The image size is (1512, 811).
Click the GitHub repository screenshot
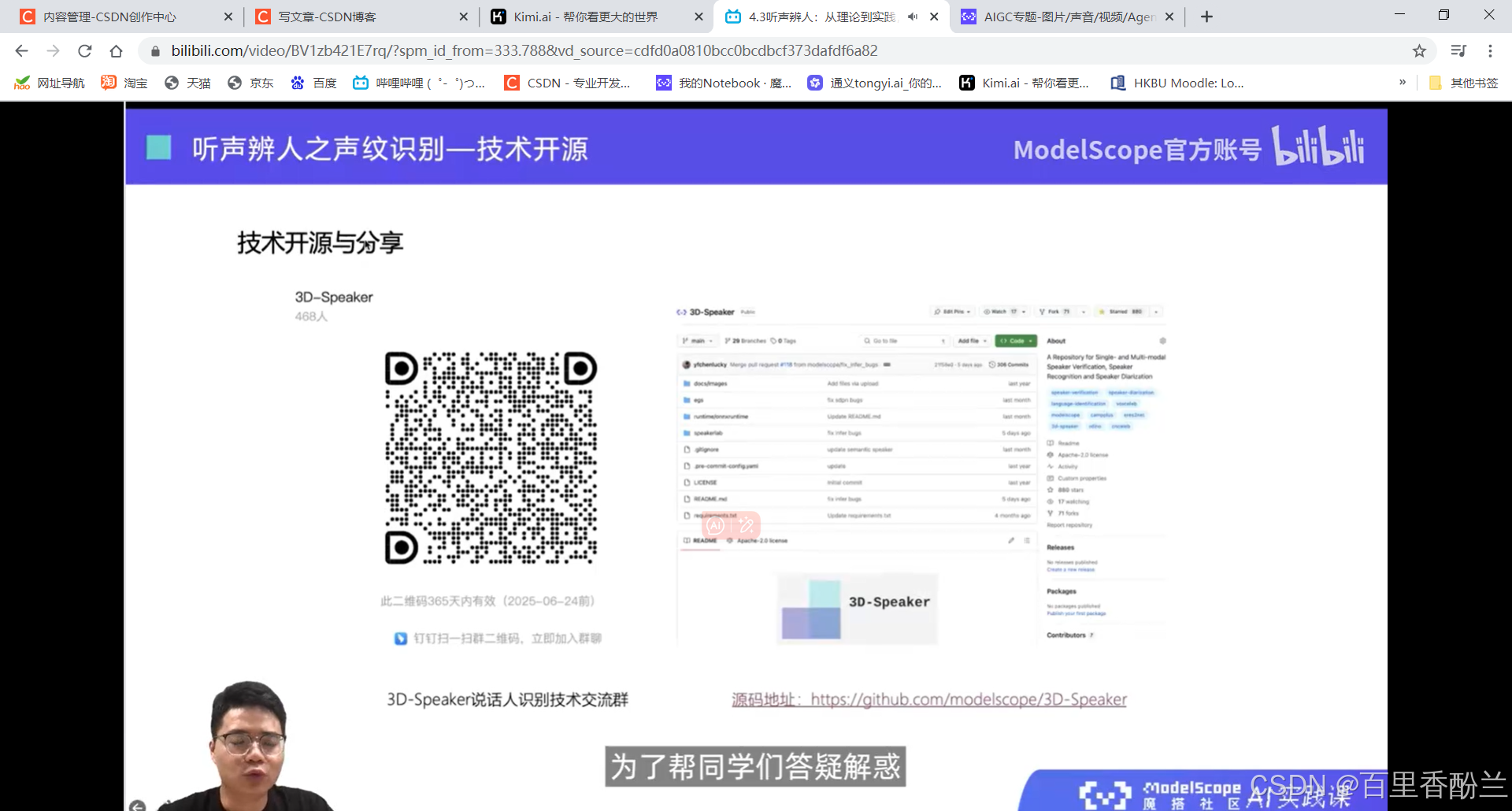pos(921,476)
